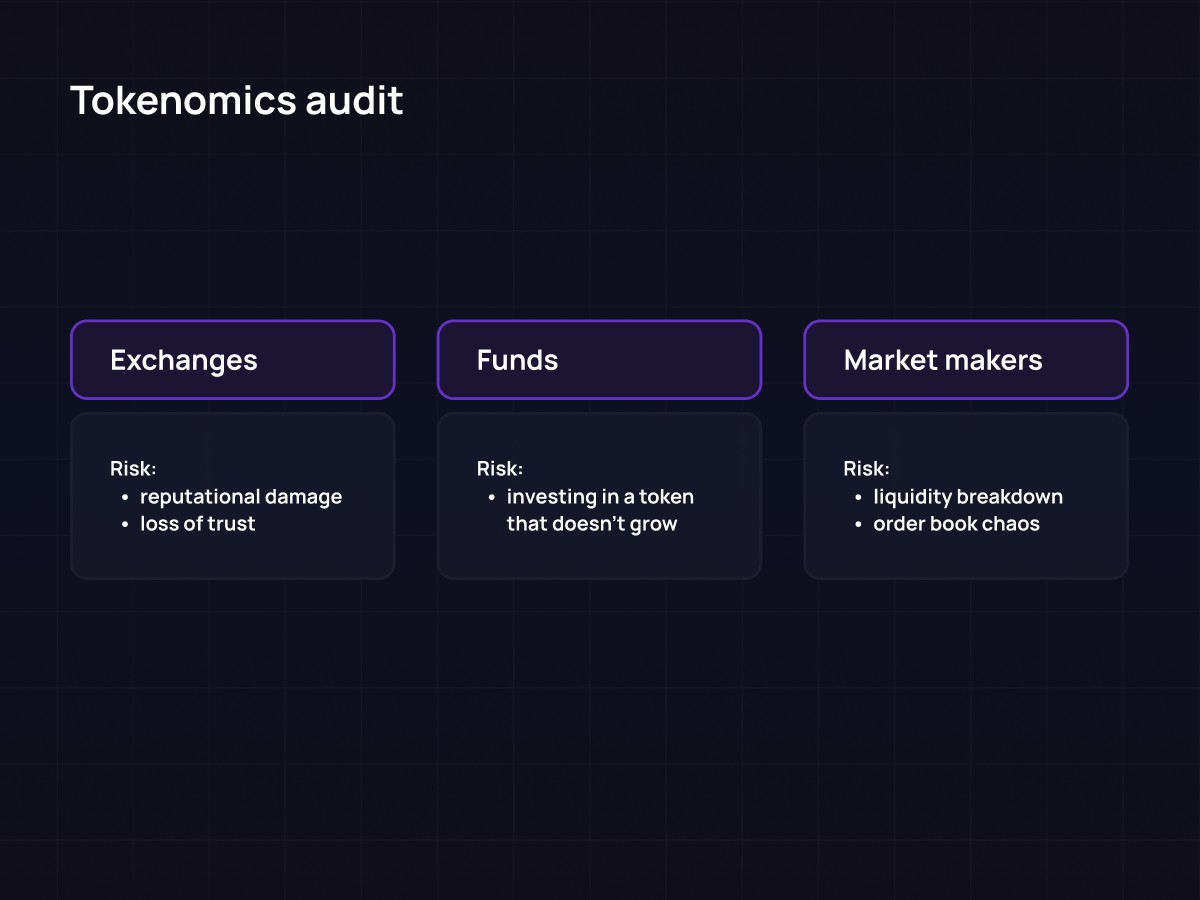
Task: Click the word "Market" in the third header
Action: (x=892, y=360)
